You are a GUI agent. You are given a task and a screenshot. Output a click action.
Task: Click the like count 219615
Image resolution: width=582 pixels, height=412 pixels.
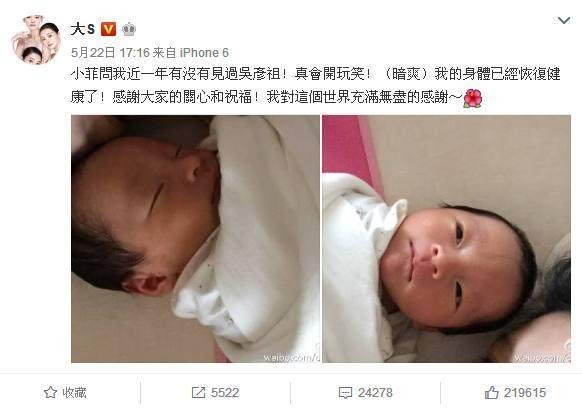coord(525,392)
